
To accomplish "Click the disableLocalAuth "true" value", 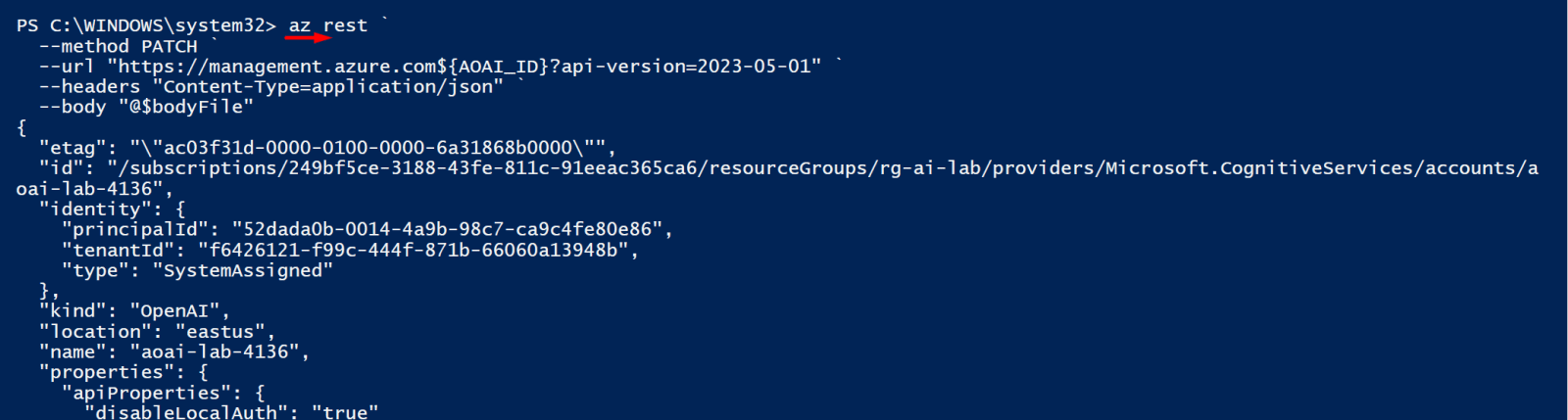I will [345, 412].
